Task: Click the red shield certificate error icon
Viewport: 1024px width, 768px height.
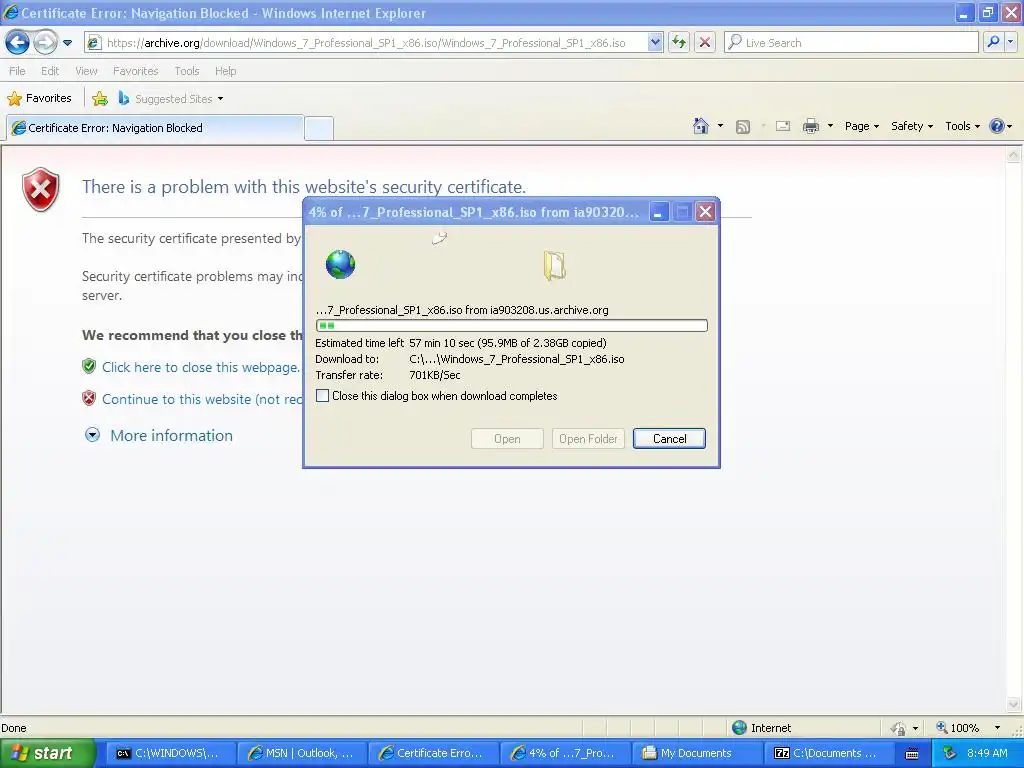Action: 40,189
